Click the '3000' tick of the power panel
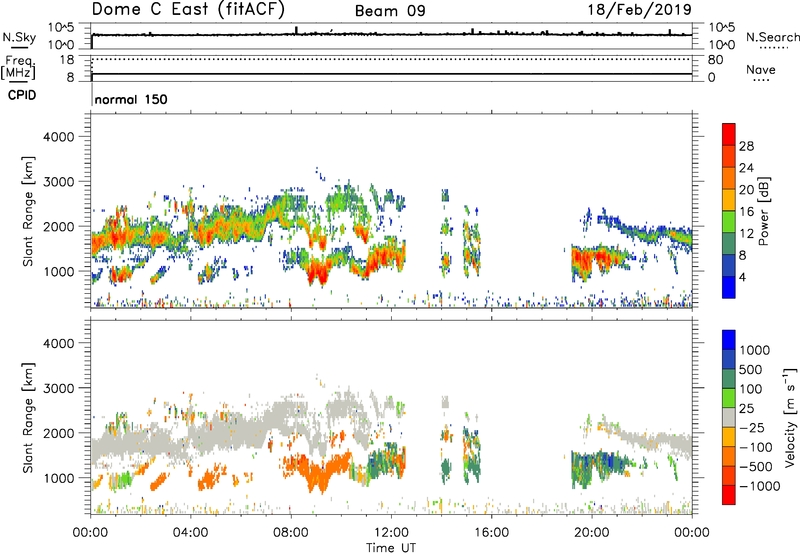This screenshot has width=800, height=554. [59, 182]
